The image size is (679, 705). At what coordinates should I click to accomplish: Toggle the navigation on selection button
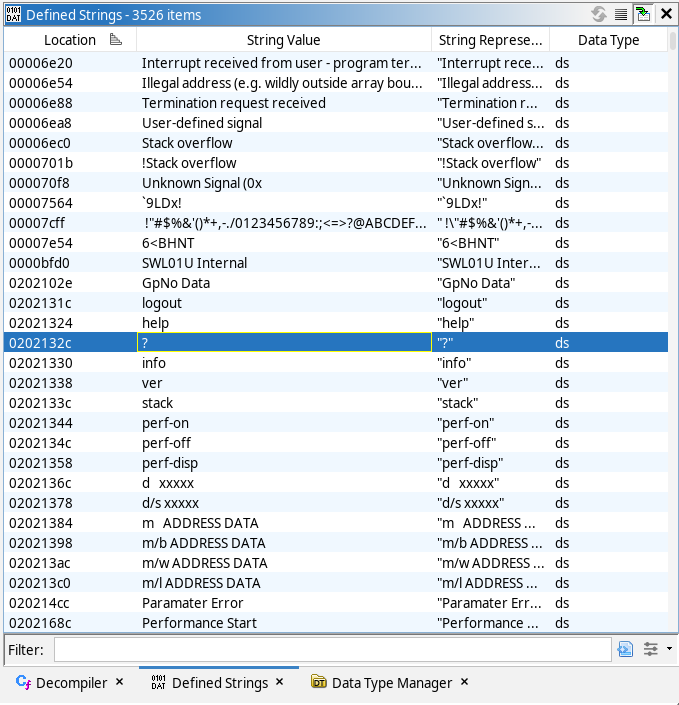point(642,14)
